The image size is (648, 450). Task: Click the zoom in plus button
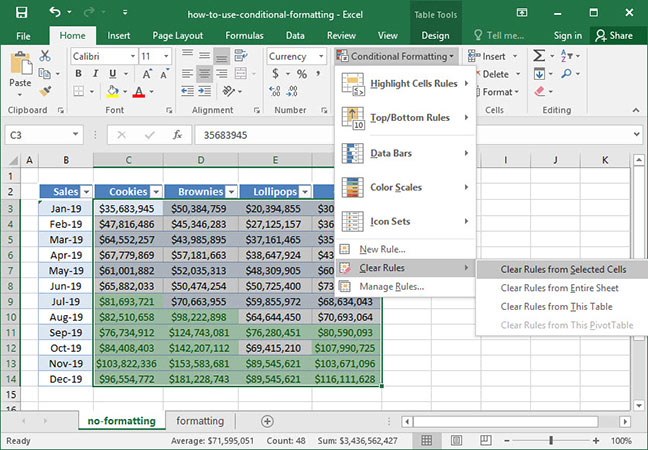(596, 440)
